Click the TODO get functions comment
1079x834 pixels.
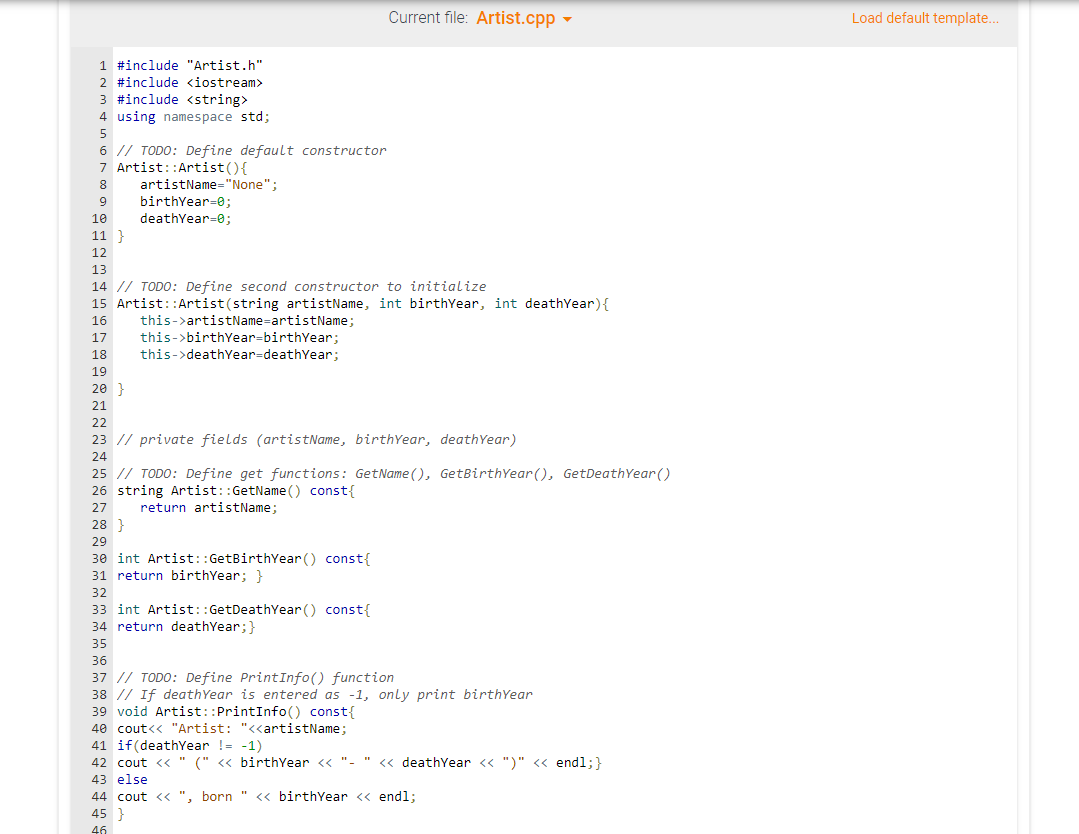point(394,474)
